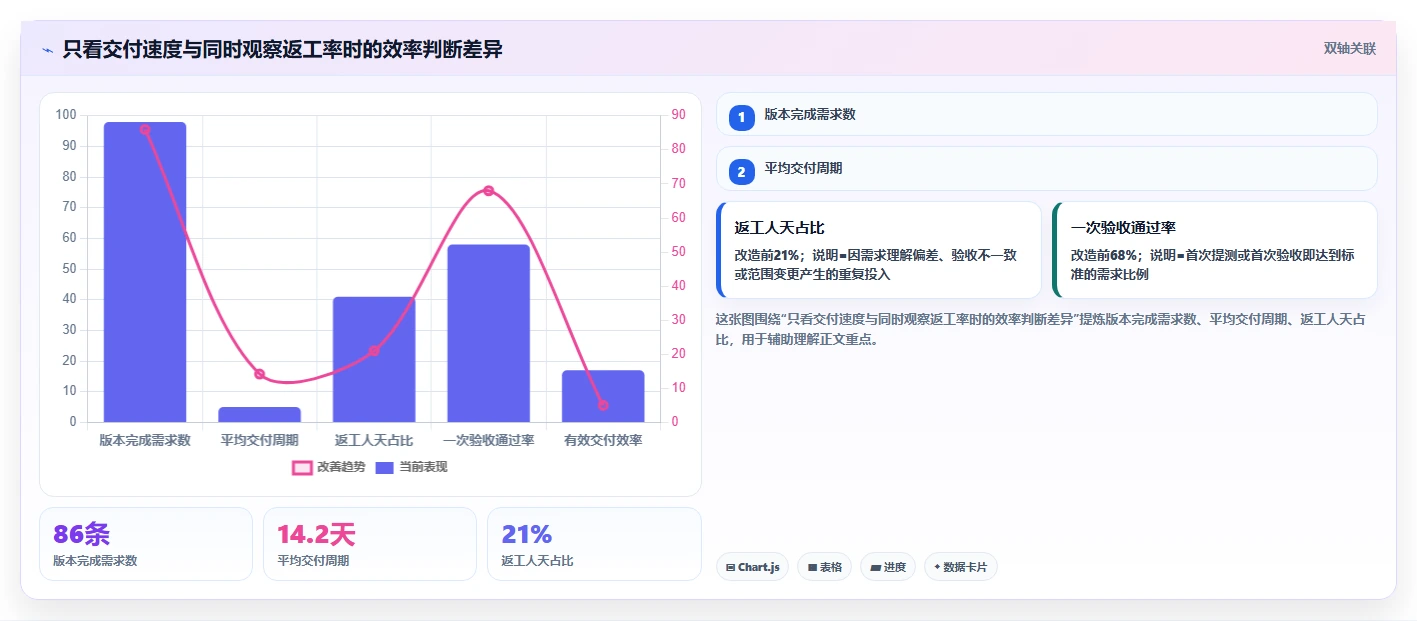Click the 进度 tag
The height and width of the screenshot is (621, 1417).
888,567
